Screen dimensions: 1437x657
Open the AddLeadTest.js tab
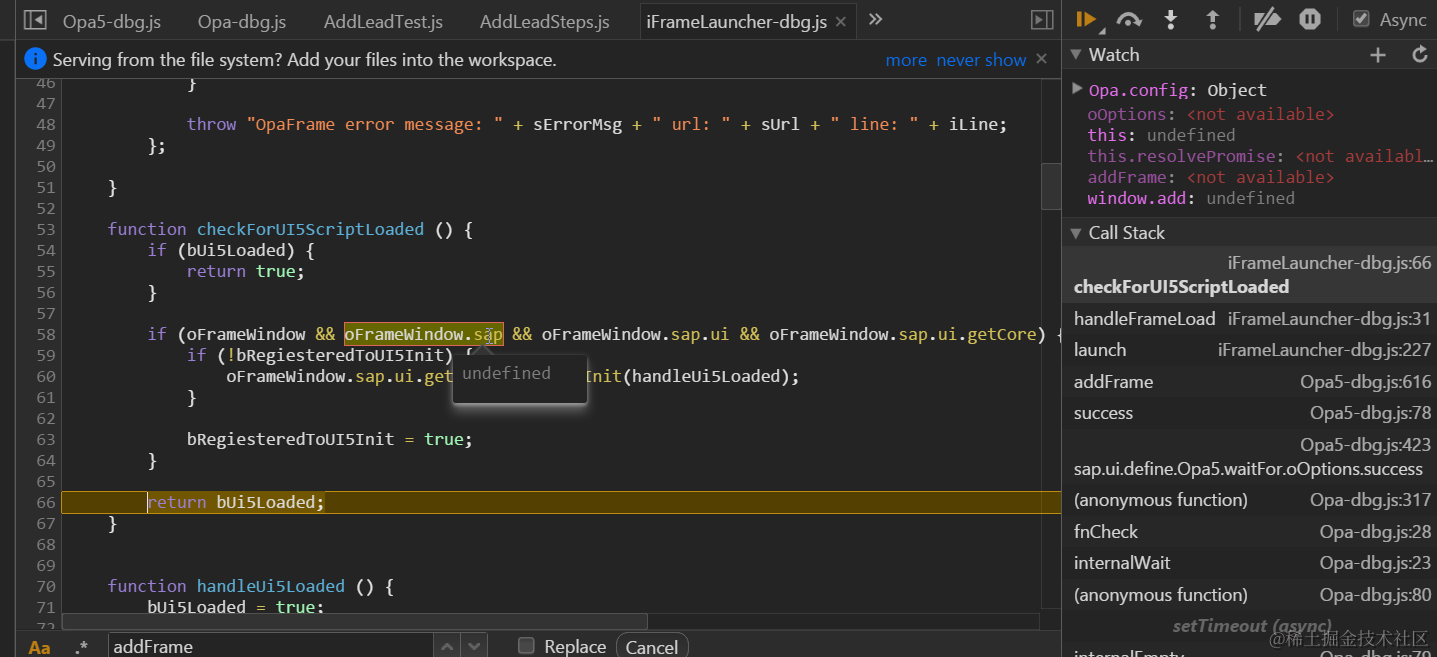coord(383,21)
